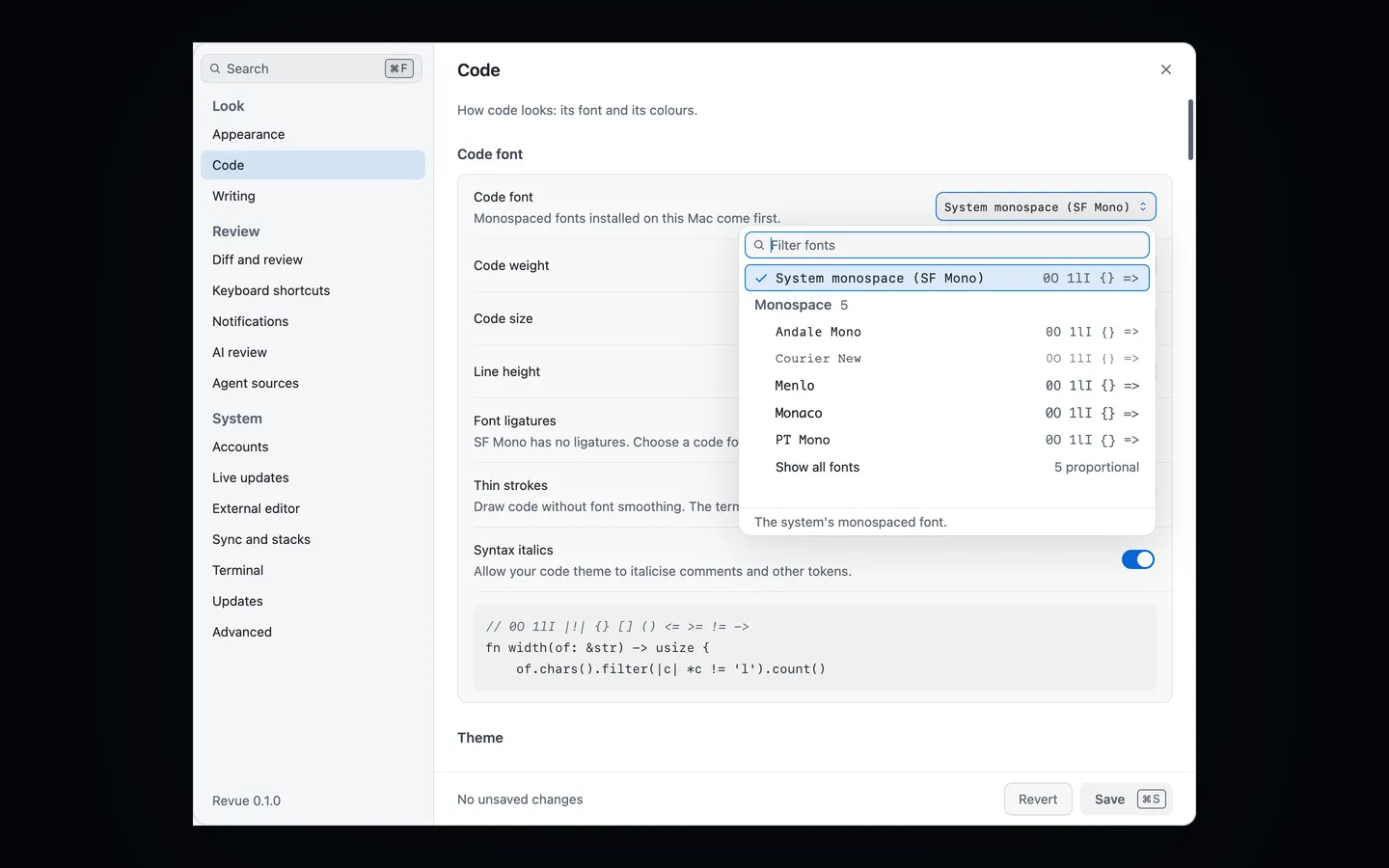Pick Monaco as the code font

[x=947, y=413]
